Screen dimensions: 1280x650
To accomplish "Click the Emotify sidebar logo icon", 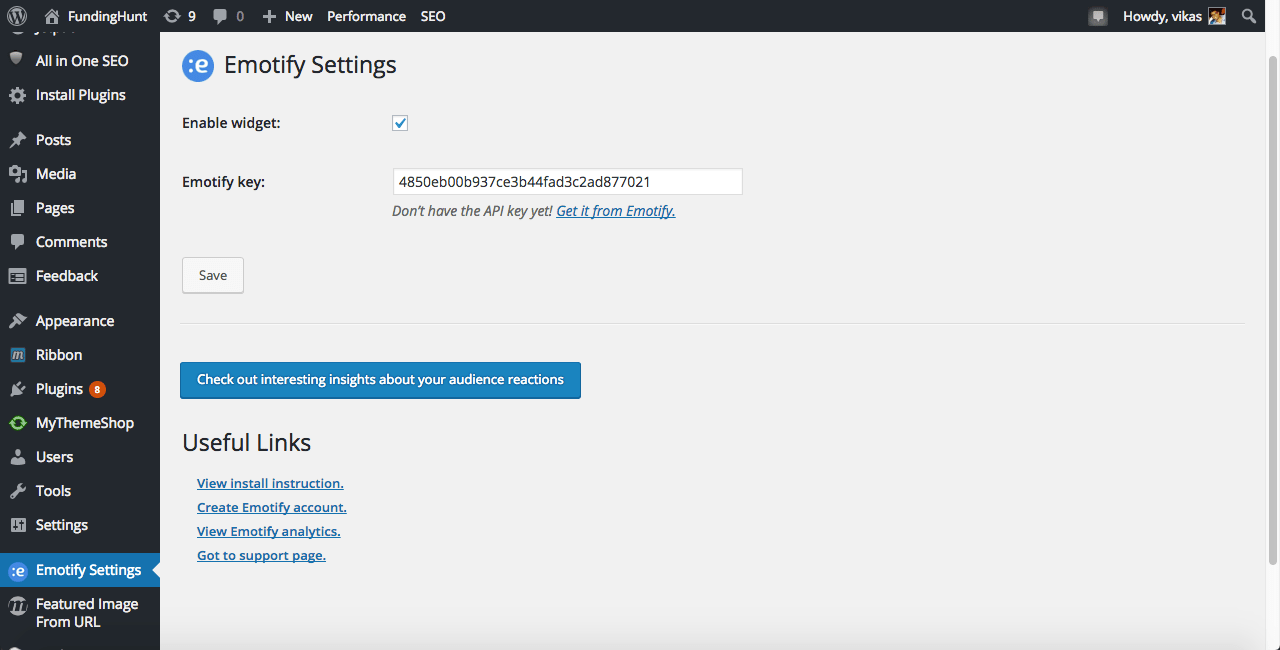I will point(17,570).
